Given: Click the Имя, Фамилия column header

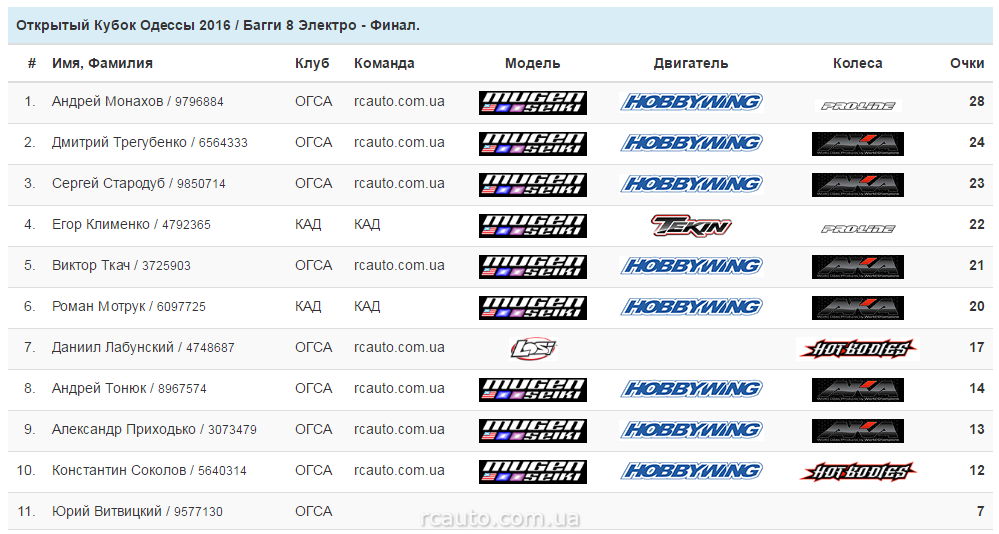Looking at the screenshot, I should click(x=102, y=63).
